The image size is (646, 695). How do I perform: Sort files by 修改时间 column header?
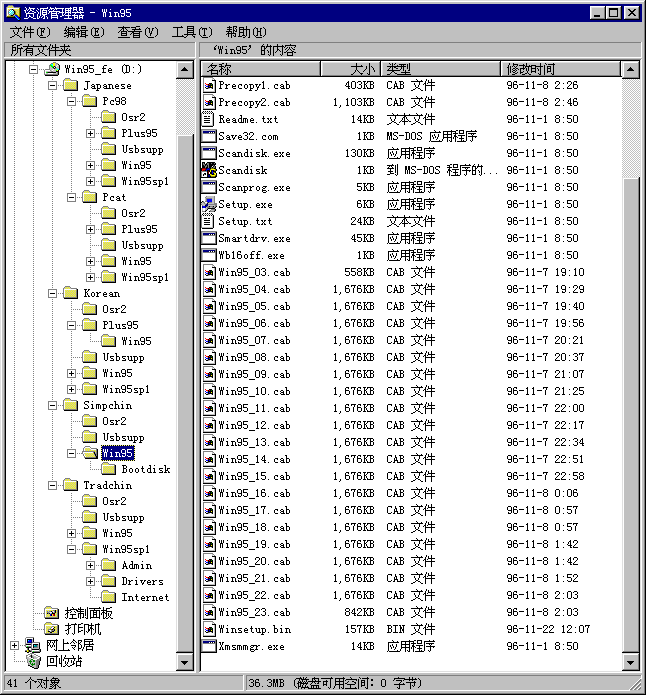click(x=560, y=69)
